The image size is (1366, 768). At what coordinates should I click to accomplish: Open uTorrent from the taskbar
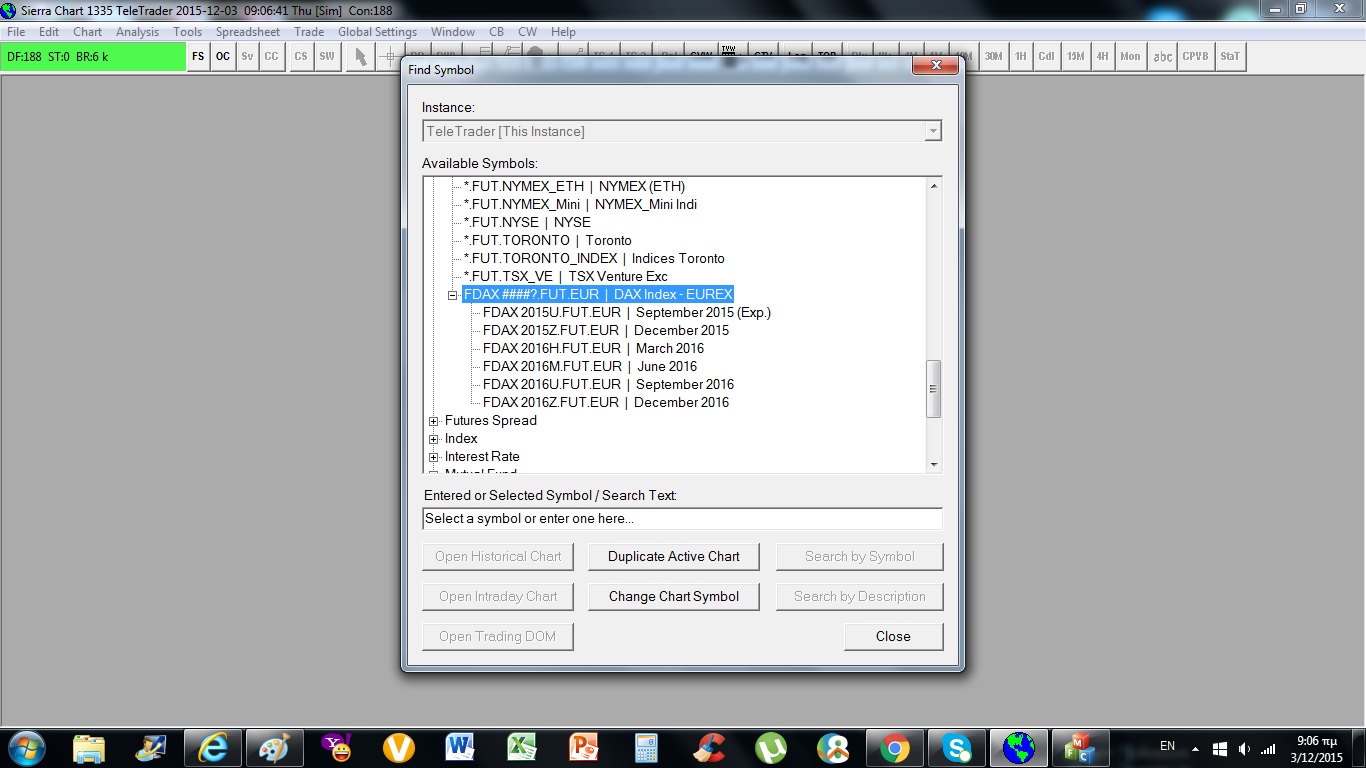pyautogui.click(x=770, y=748)
